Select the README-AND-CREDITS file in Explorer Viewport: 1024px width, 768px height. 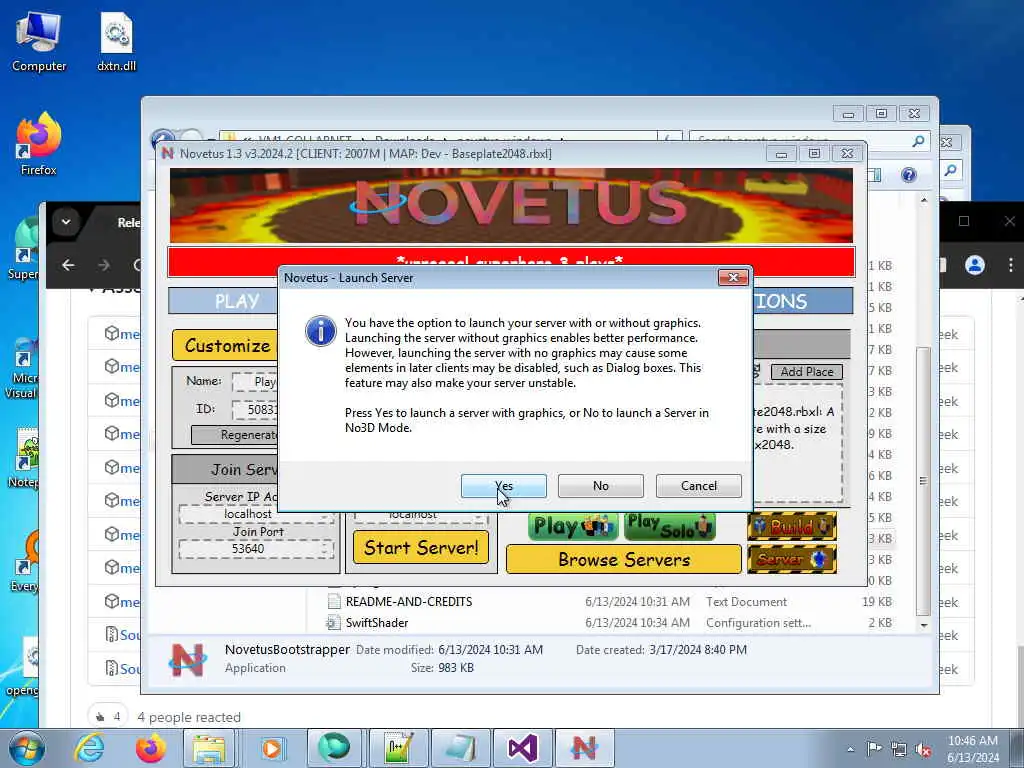coord(409,601)
